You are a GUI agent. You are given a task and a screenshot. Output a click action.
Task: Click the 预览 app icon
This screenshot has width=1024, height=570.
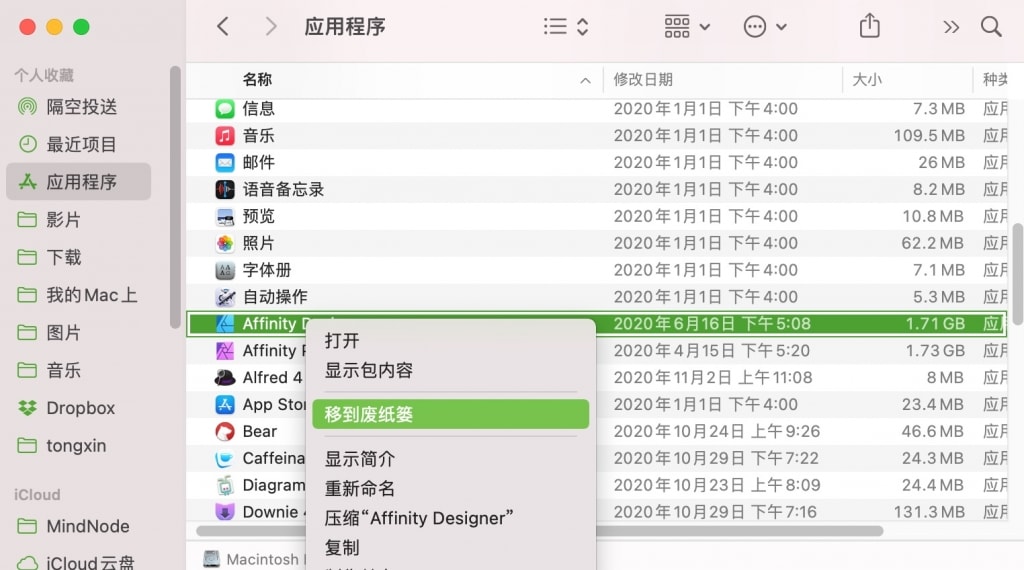225,216
